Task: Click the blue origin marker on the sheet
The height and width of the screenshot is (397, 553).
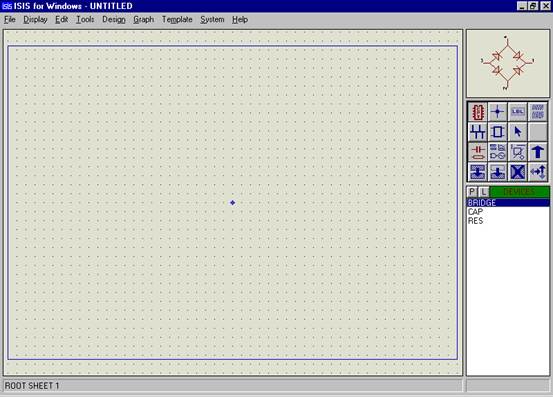Action: pyautogui.click(x=232, y=202)
